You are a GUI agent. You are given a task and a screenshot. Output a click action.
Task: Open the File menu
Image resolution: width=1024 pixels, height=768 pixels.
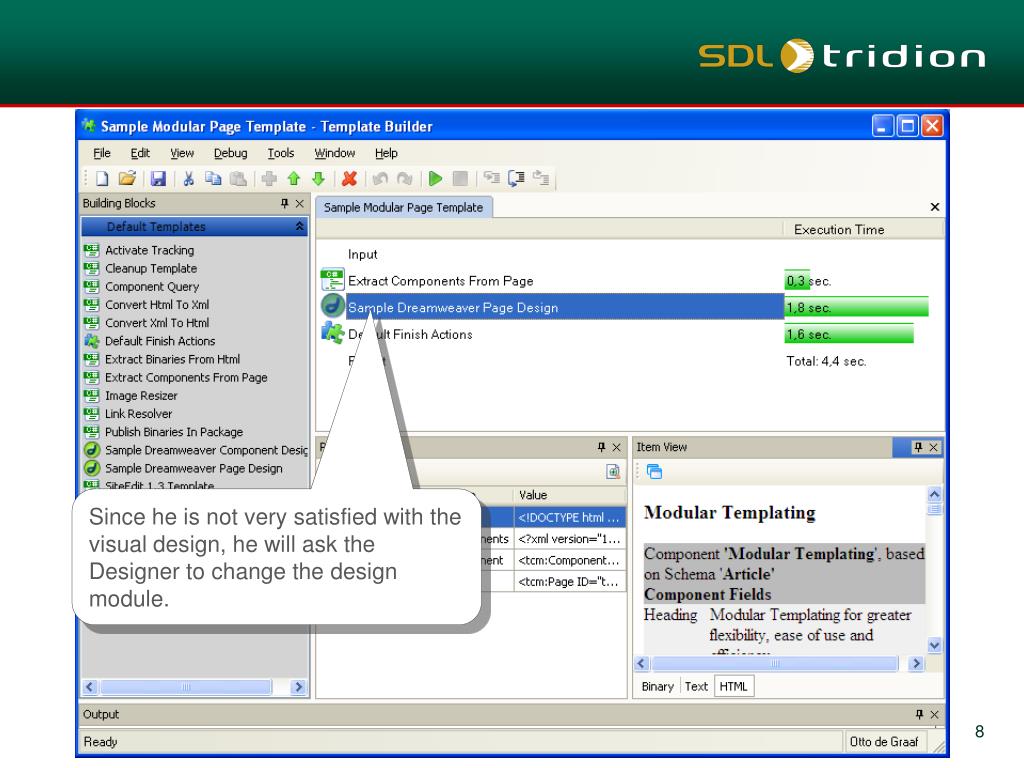102,153
